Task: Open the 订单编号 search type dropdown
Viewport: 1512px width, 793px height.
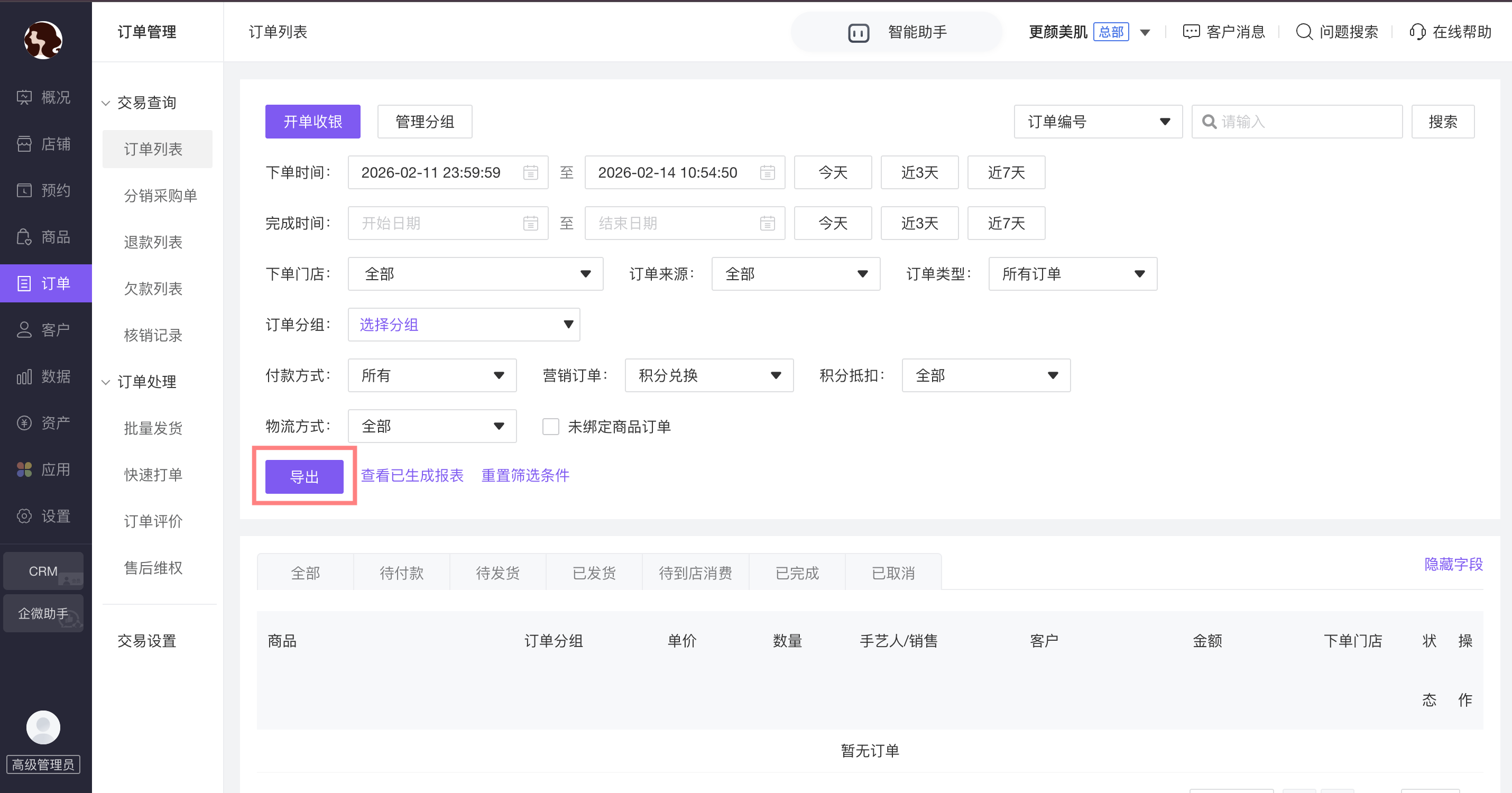Action: point(1098,122)
